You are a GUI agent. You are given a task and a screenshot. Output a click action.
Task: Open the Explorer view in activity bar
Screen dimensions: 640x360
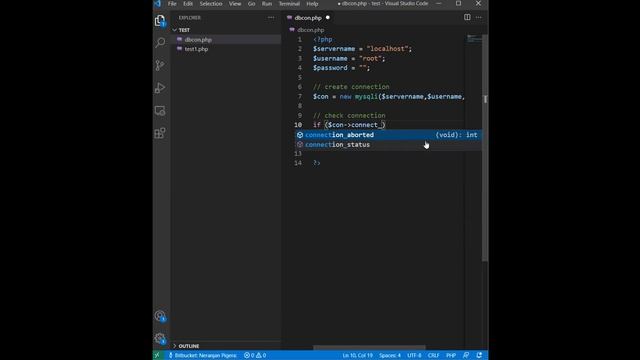pyautogui.click(x=160, y=21)
